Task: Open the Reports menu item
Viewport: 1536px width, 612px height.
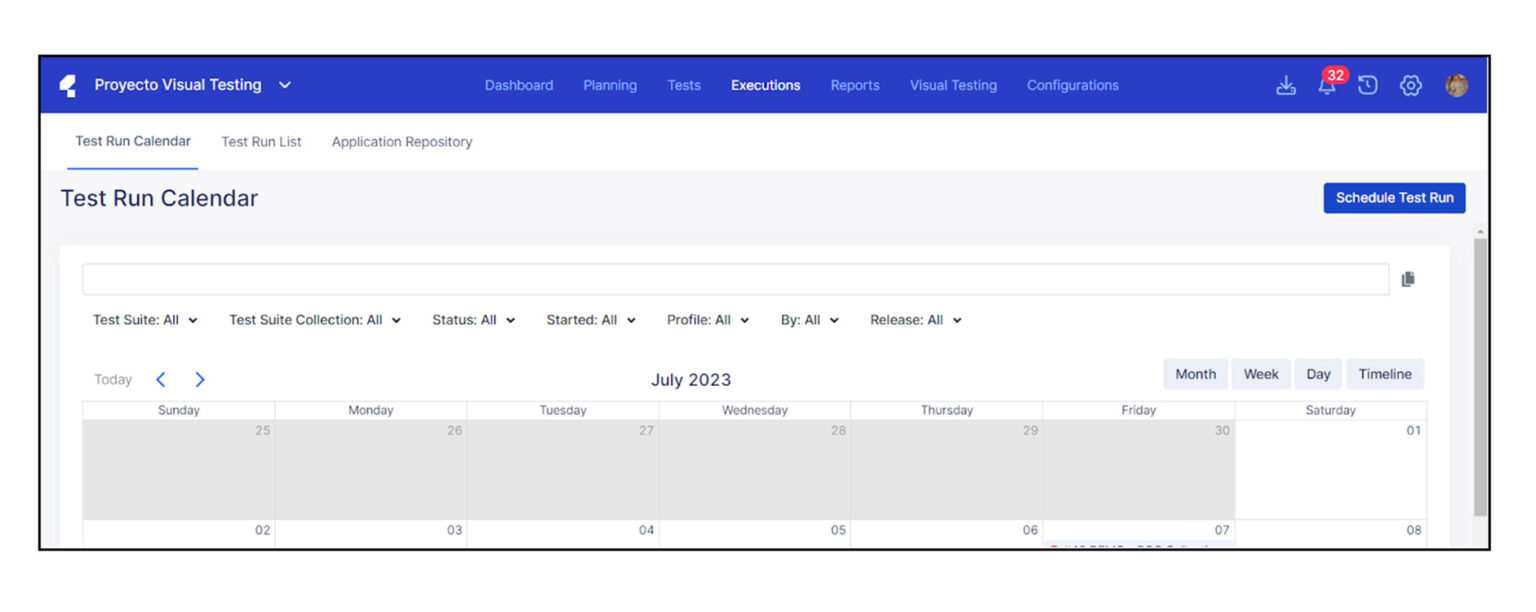Action: (x=855, y=86)
